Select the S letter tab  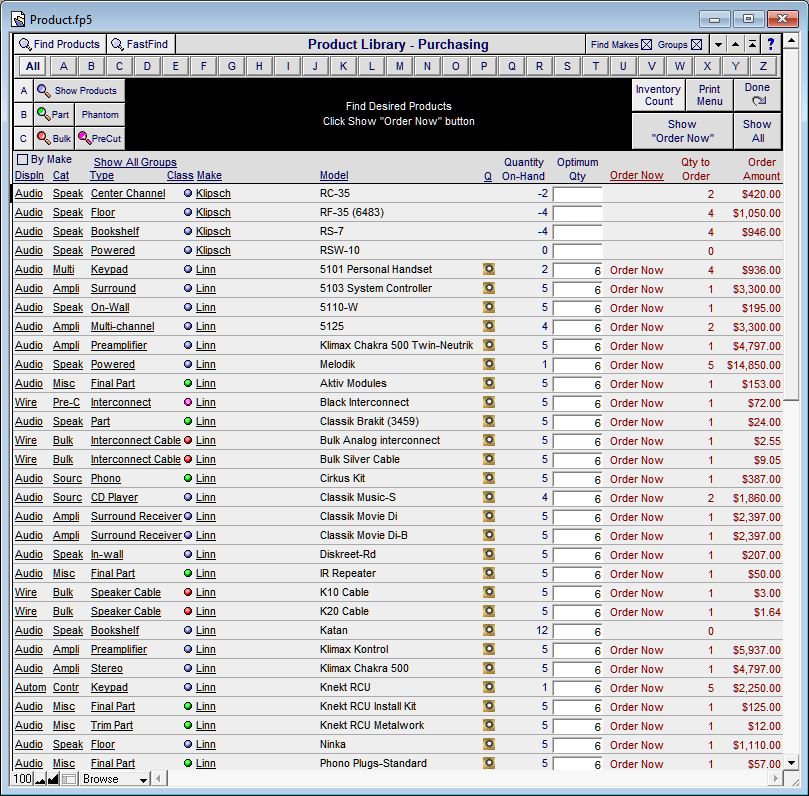pyautogui.click(x=567, y=66)
